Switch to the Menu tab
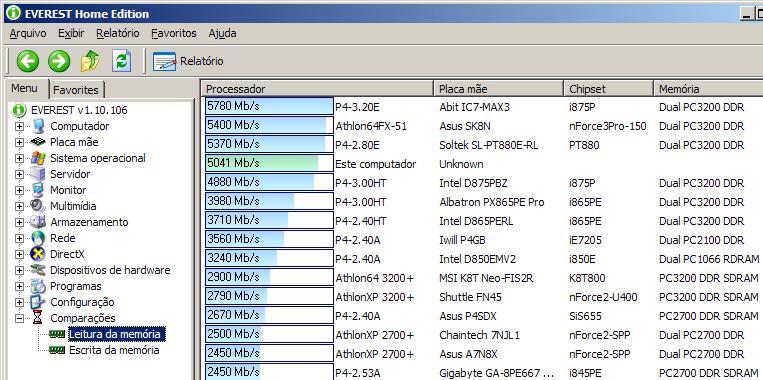Viewport: 763px width, 380px height. [x=24, y=89]
